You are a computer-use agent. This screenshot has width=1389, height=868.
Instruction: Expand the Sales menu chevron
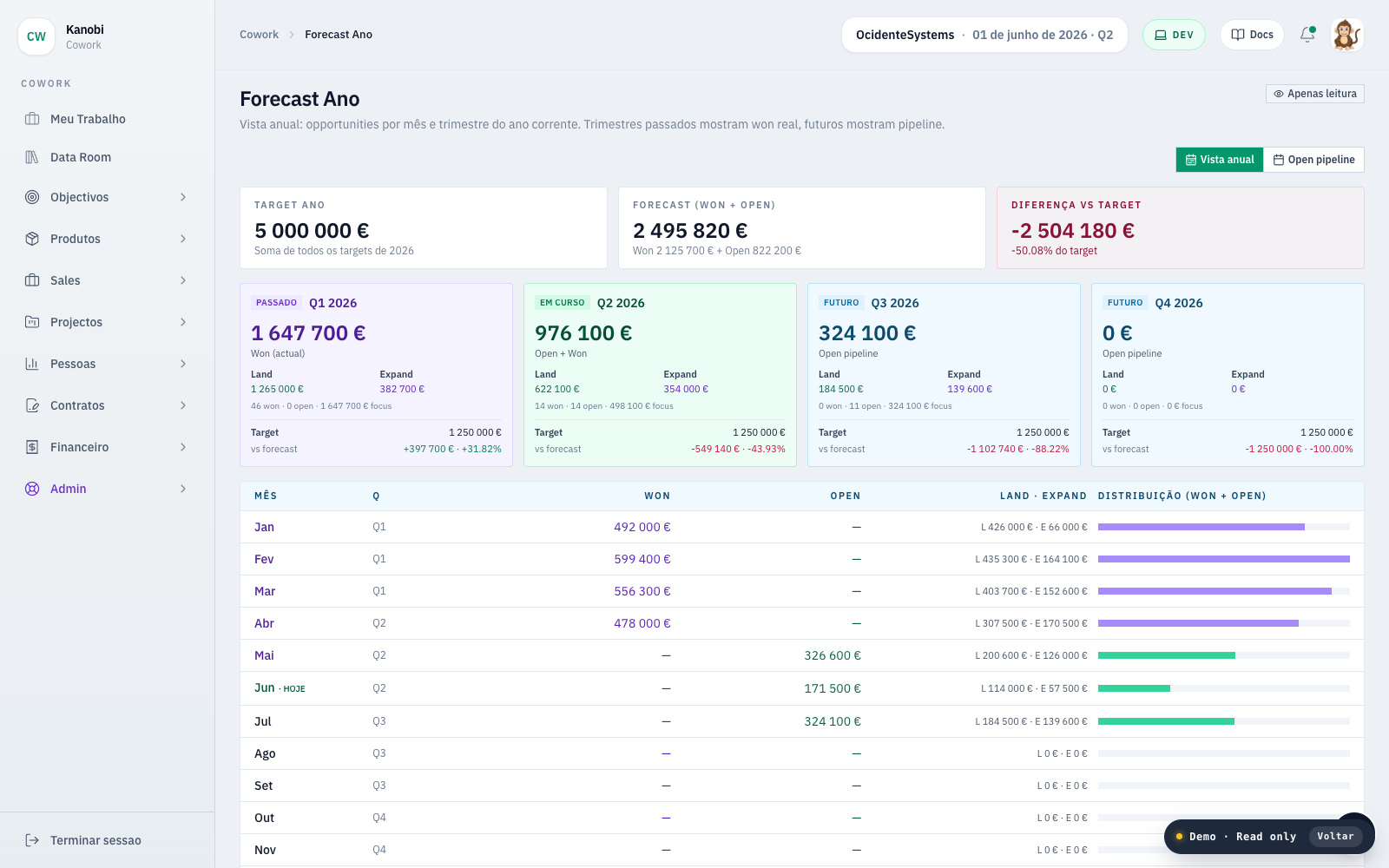point(183,280)
